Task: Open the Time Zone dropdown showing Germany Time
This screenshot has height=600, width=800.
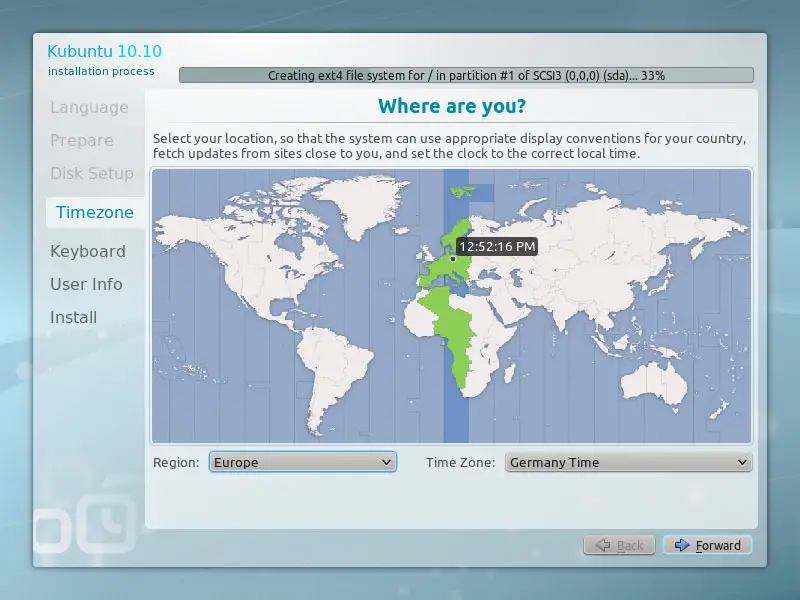Action: (629, 462)
